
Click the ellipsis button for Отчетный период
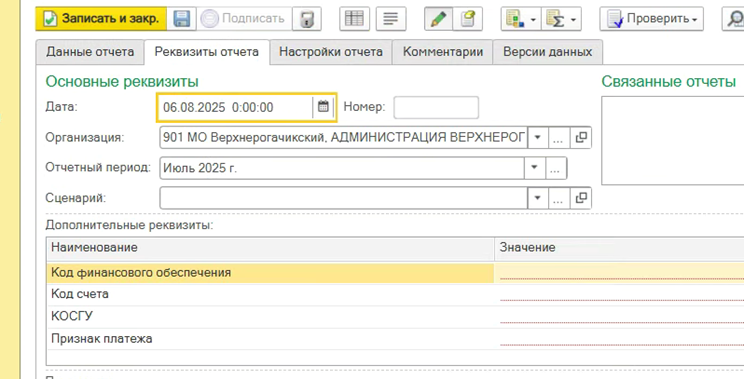coord(556,168)
